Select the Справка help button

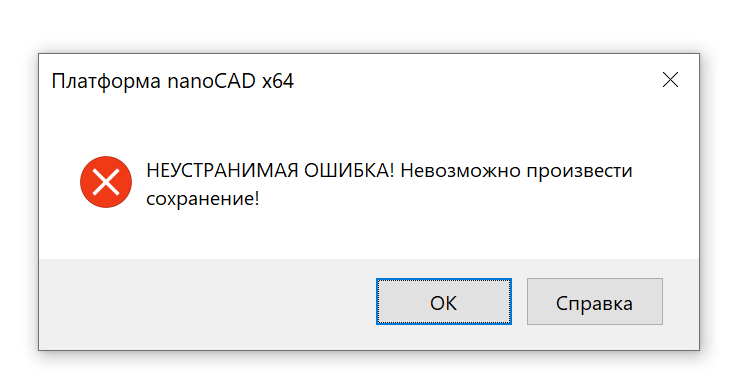pos(594,302)
